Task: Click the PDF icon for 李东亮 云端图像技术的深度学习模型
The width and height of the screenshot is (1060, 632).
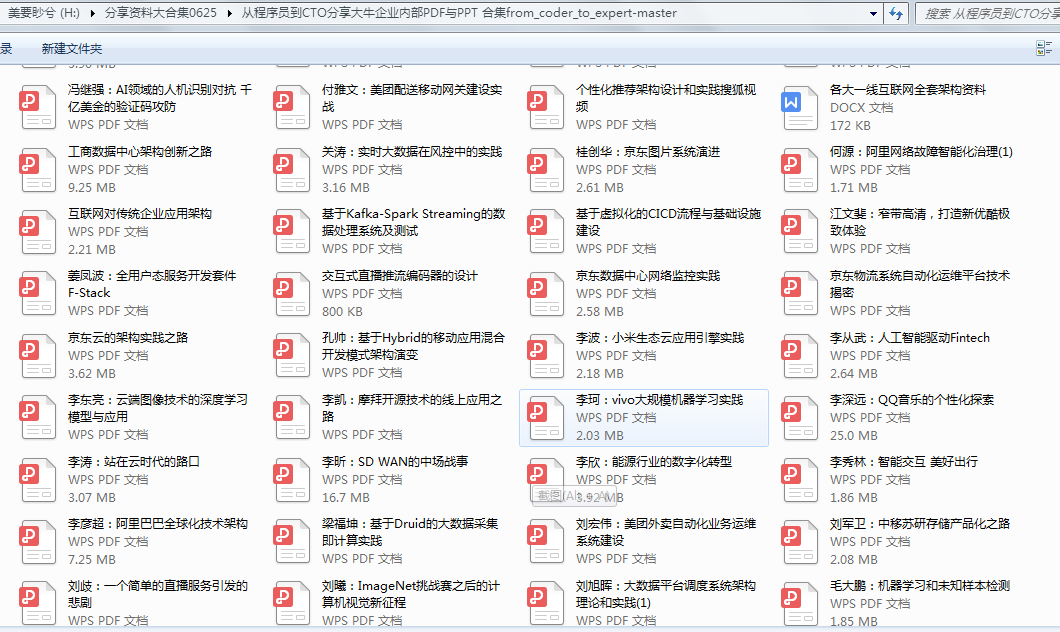Action: click(x=38, y=417)
